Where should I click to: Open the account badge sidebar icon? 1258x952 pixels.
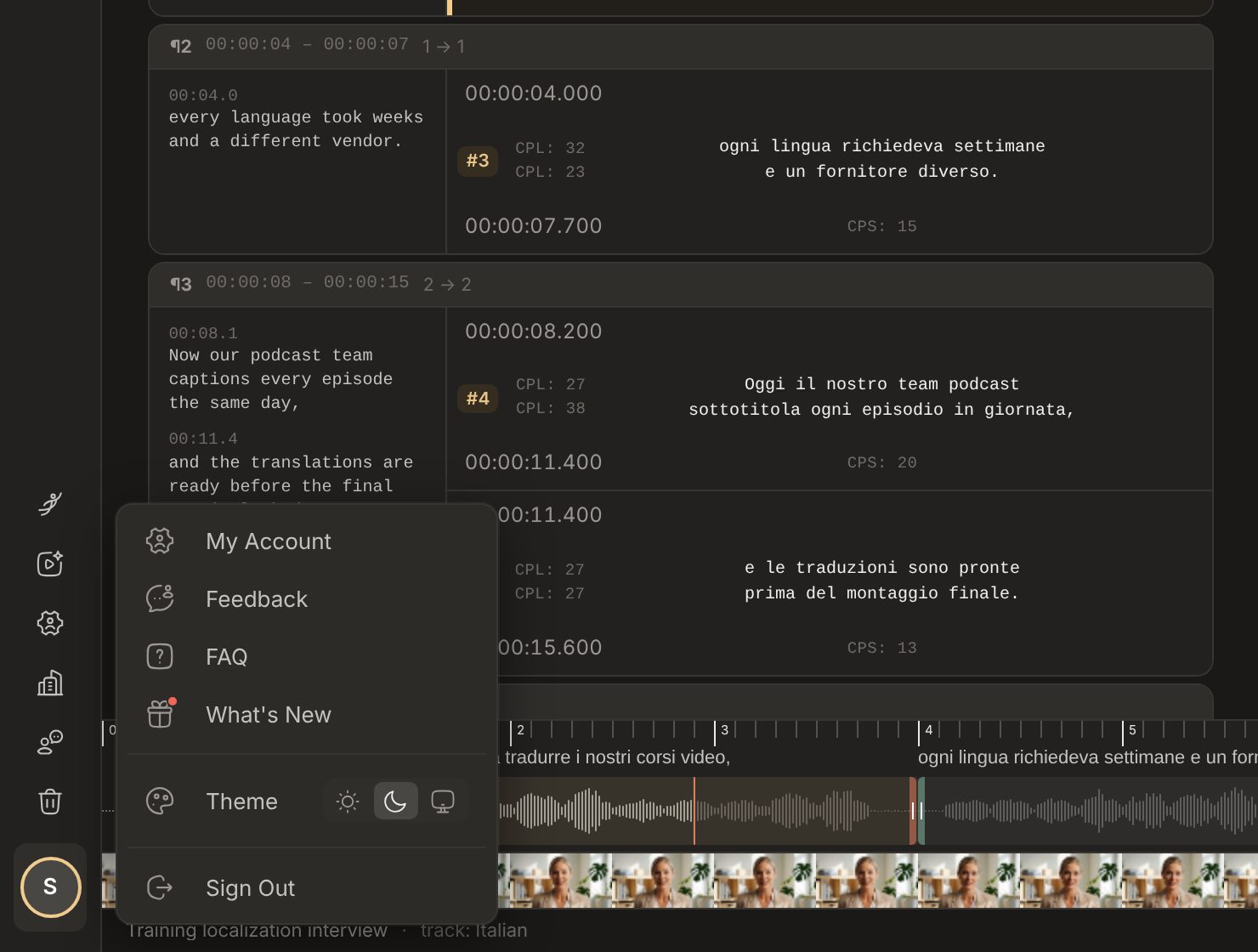pyautogui.click(x=50, y=623)
